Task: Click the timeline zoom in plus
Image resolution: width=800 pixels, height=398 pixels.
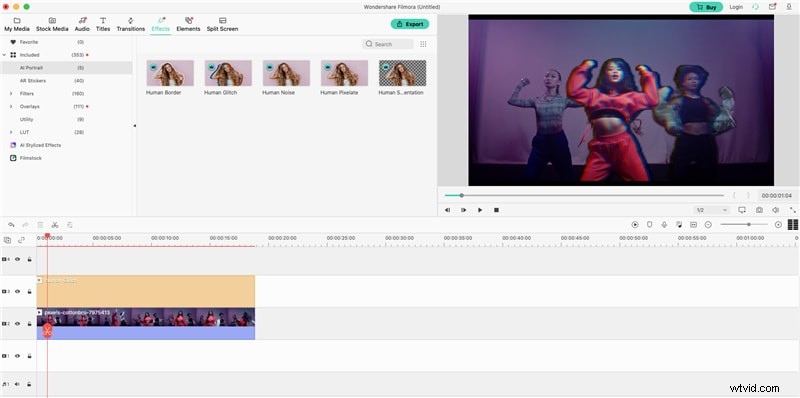Action: pos(778,225)
